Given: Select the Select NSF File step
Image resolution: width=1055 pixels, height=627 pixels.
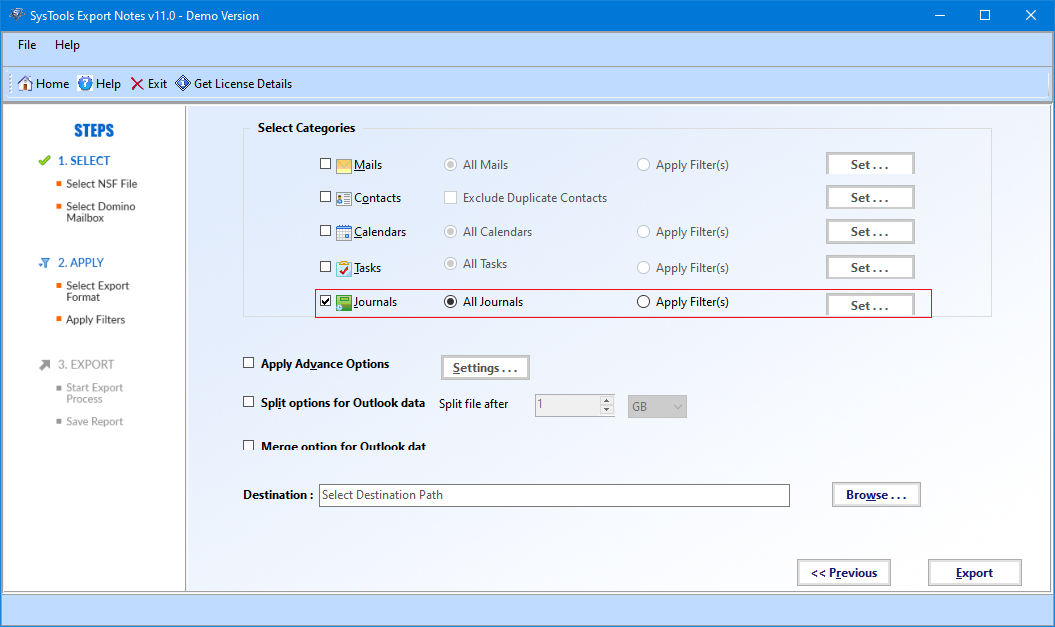Looking at the screenshot, I should 101,184.
